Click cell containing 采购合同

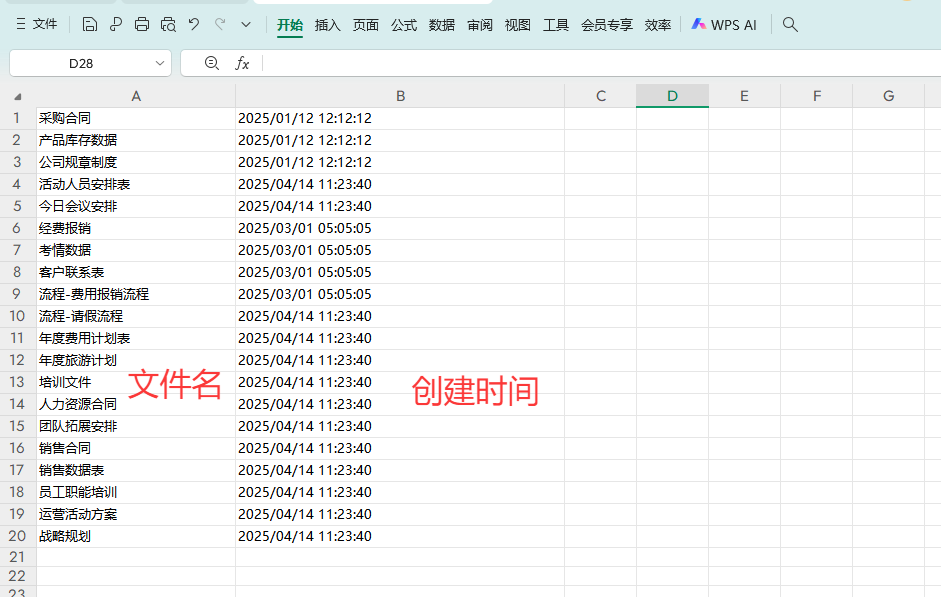(x=136, y=118)
